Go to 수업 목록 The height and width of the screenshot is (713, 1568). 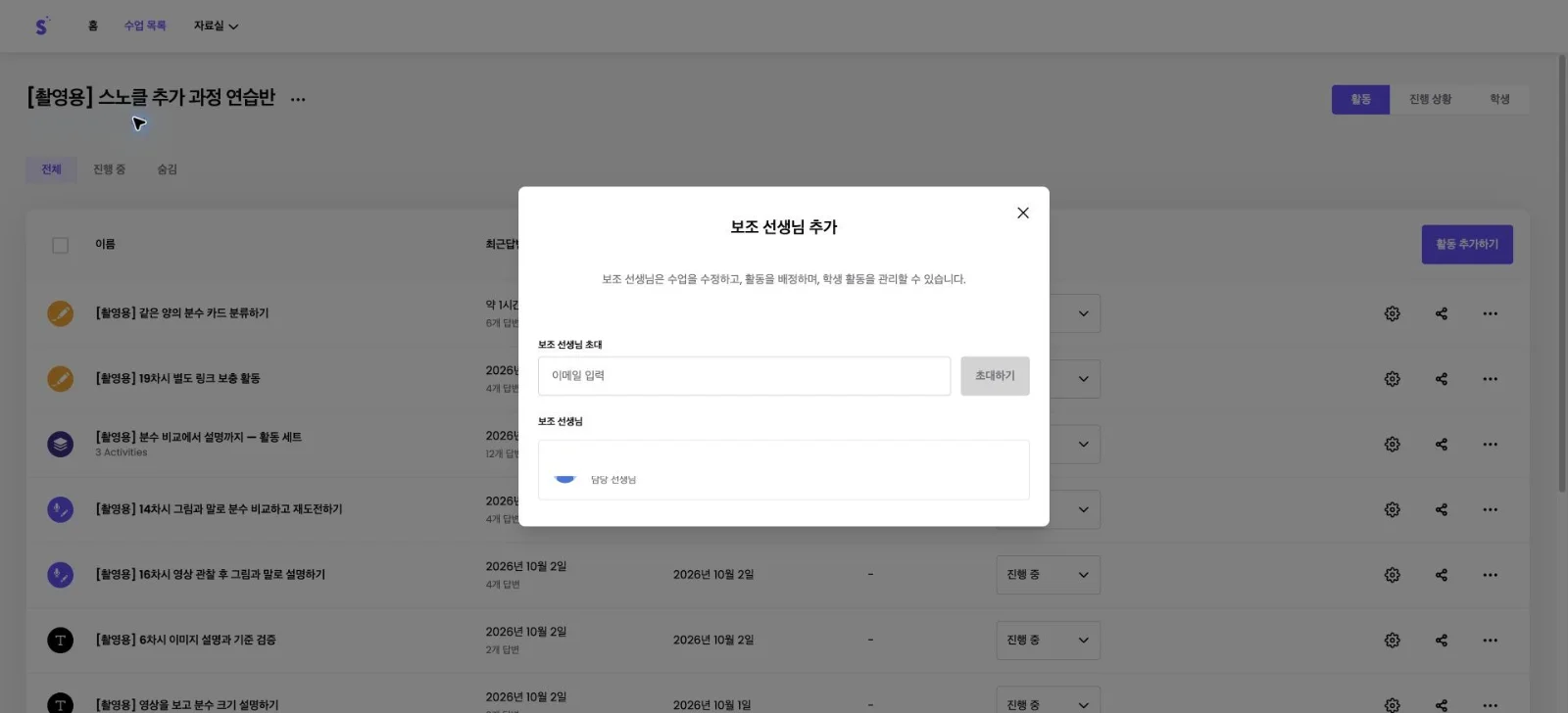coord(145,26)
